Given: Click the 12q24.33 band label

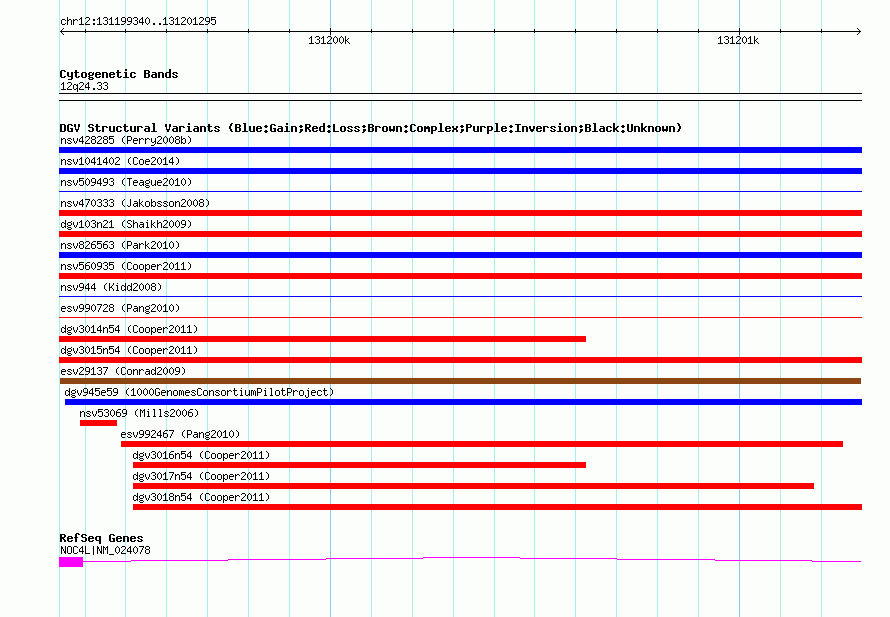Looking at the screenshot, I should 84,86.
